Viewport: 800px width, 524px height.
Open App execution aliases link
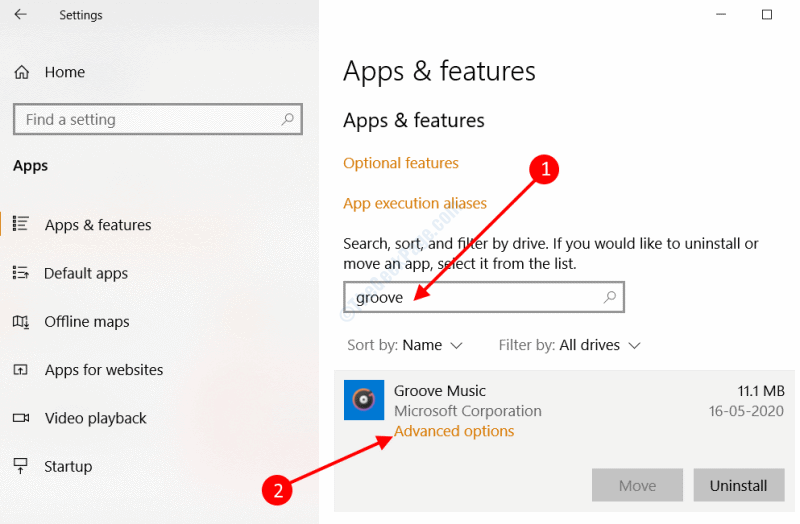click(x=415, y=204)
